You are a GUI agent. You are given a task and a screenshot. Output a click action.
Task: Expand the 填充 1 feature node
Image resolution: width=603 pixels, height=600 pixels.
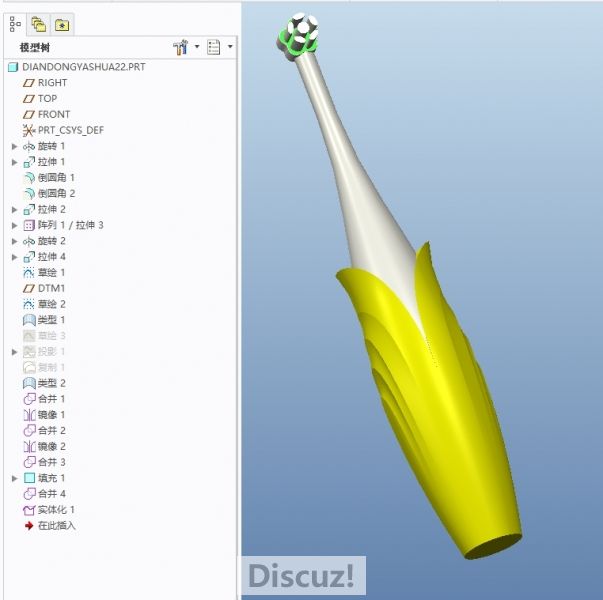click(x=14, y=478)
